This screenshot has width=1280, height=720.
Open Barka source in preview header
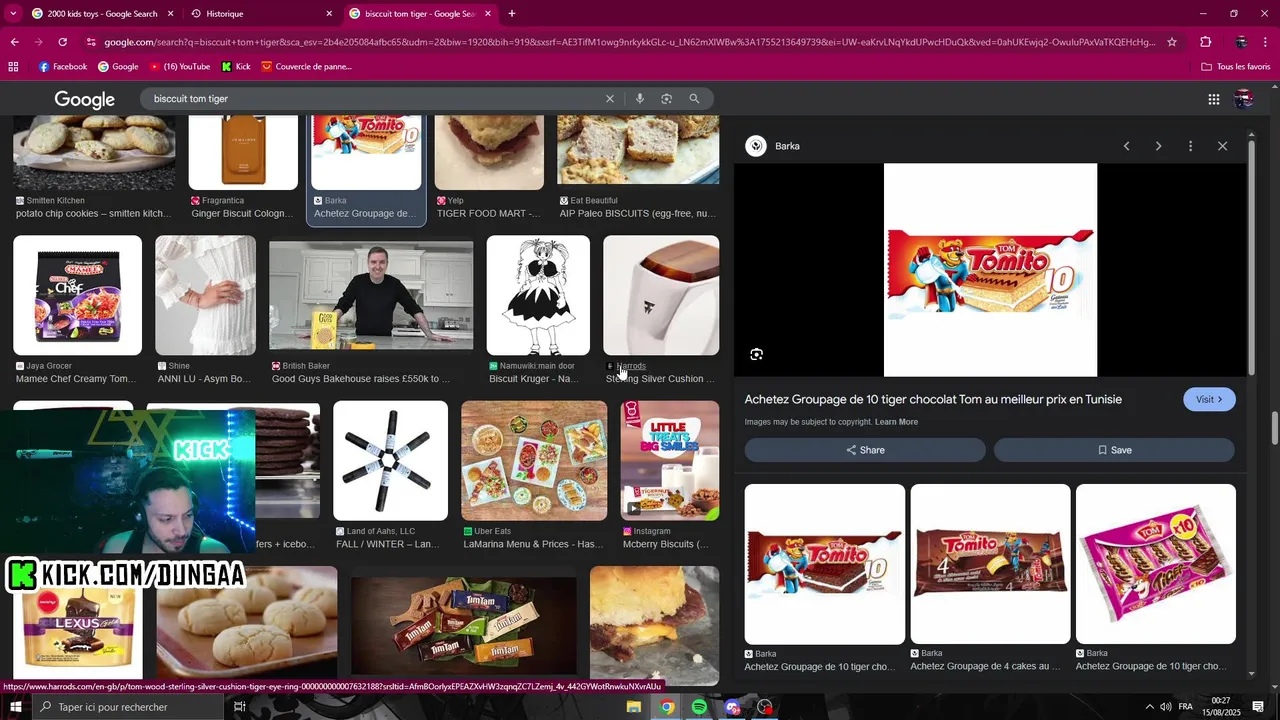point(773,146)
